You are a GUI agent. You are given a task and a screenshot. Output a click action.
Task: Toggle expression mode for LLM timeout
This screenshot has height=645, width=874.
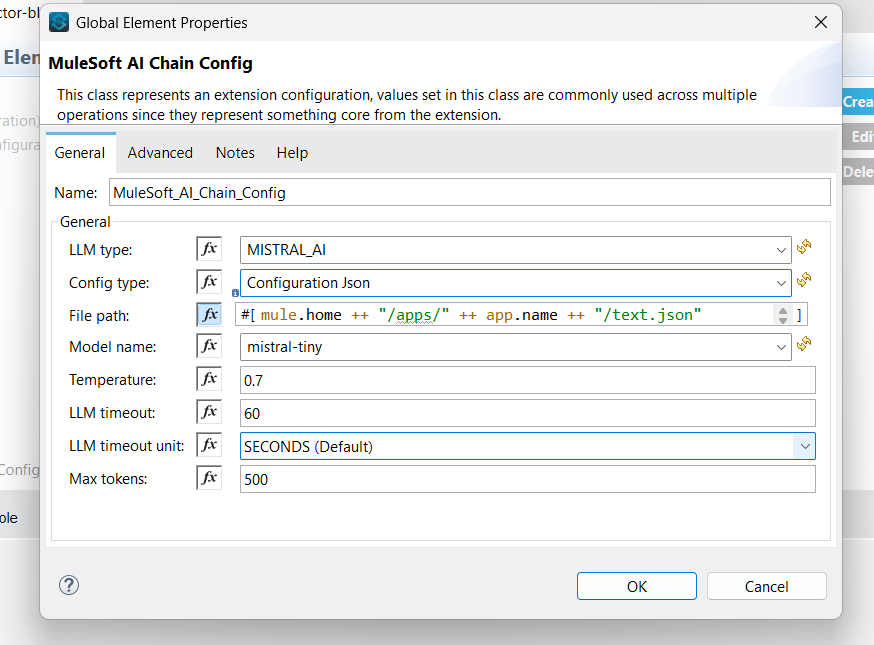pyautogui.click(x=209, y=412)
